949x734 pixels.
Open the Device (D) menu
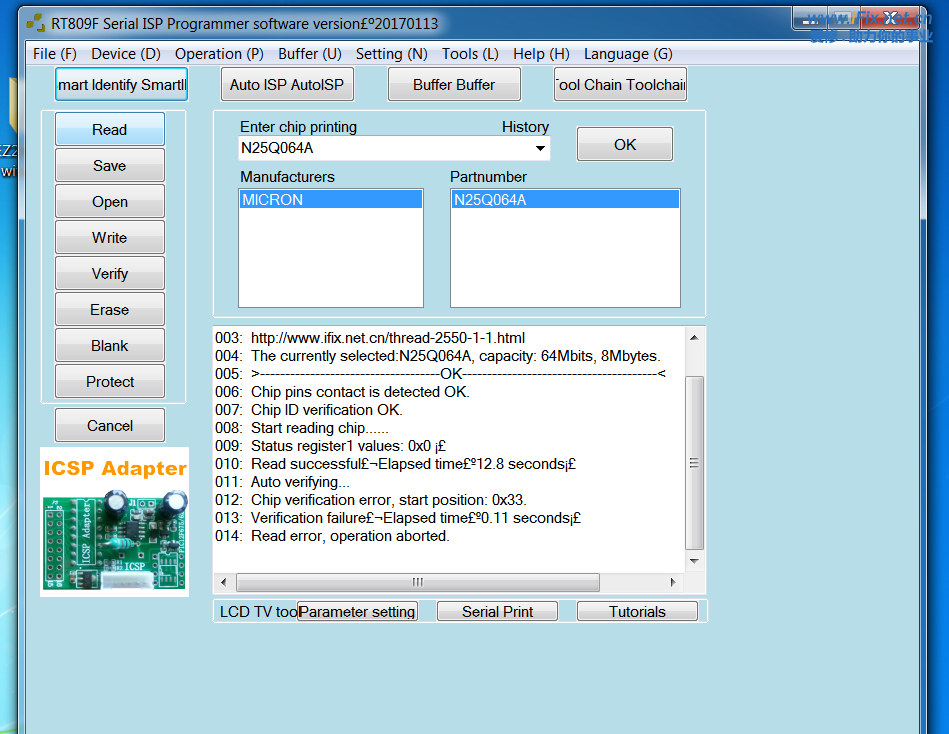point(125,54)
